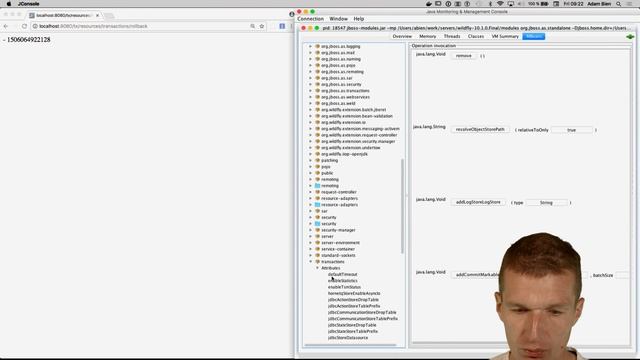Click the type String parameter field

[546, 202]
